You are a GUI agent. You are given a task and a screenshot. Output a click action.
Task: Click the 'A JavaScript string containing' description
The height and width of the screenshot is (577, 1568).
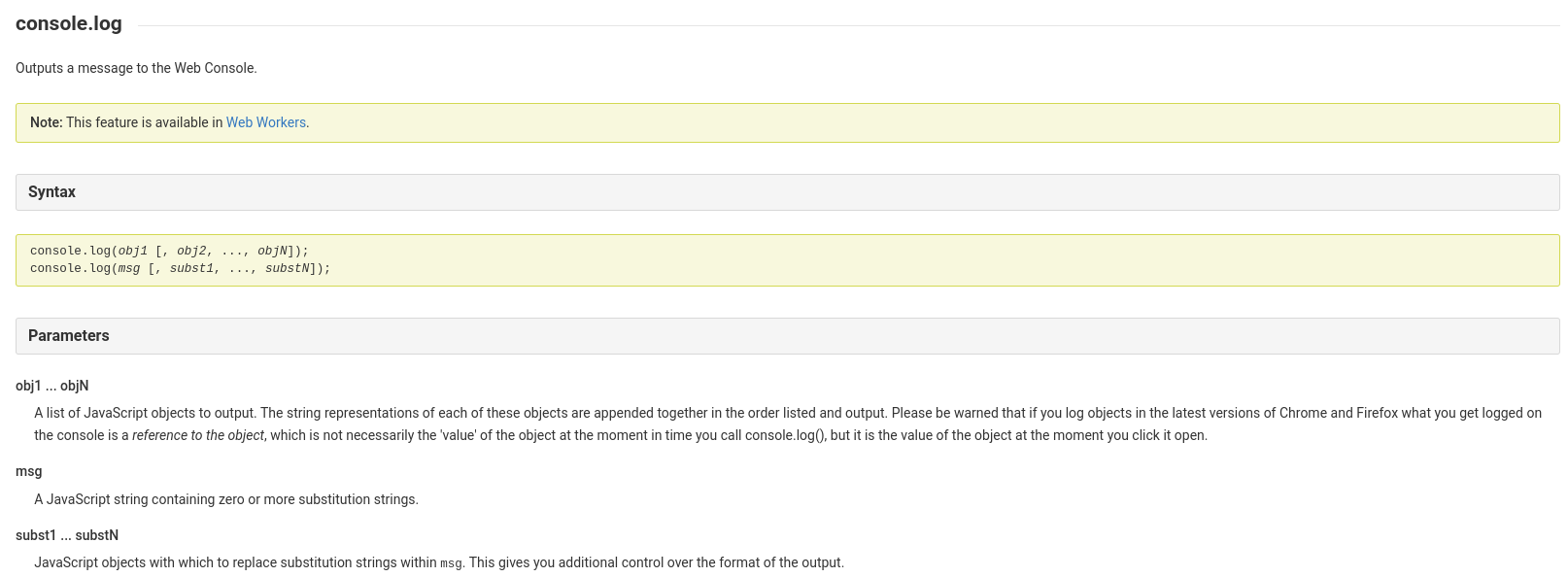(225, 499)
